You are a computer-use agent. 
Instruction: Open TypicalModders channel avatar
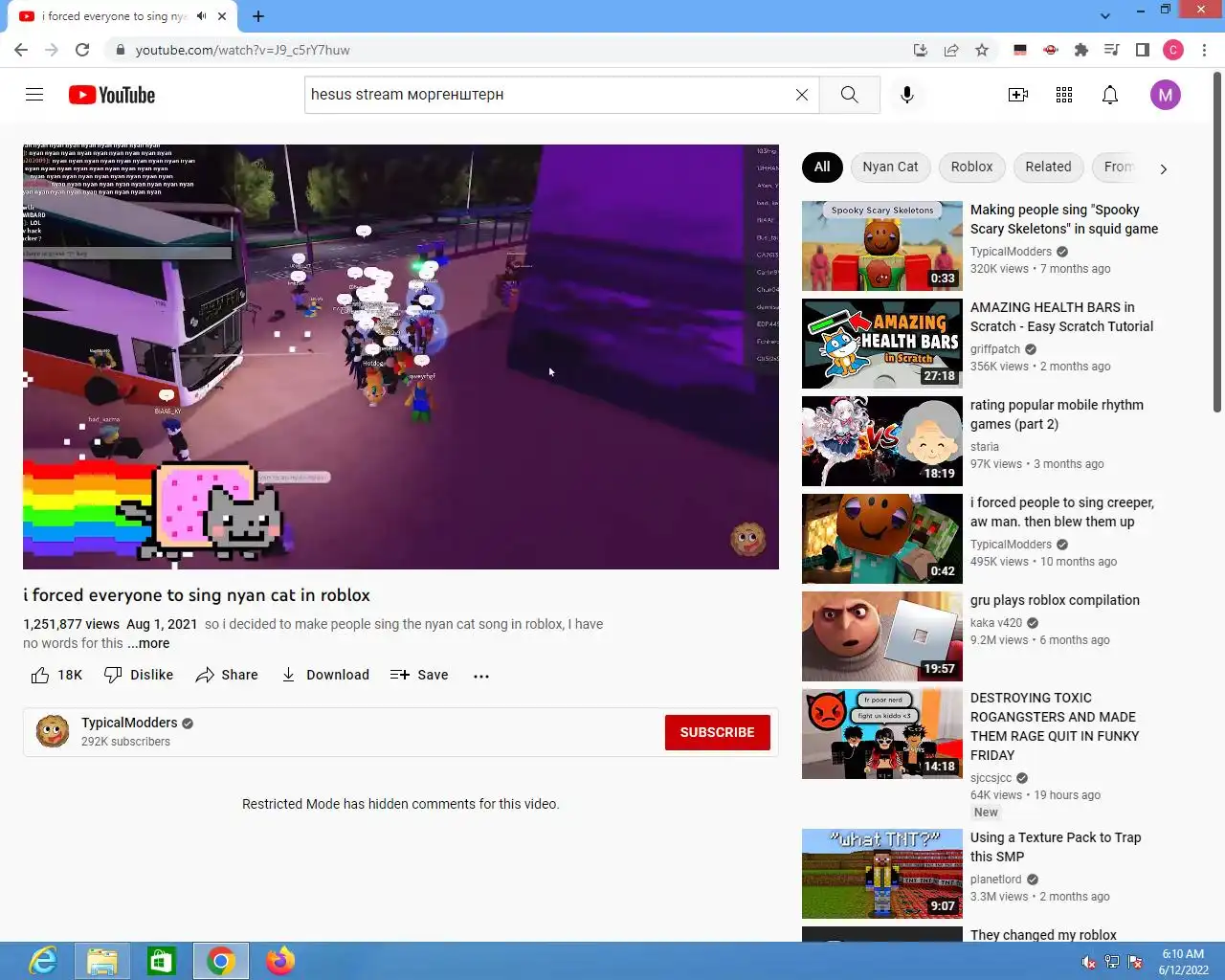coord(53,732)
